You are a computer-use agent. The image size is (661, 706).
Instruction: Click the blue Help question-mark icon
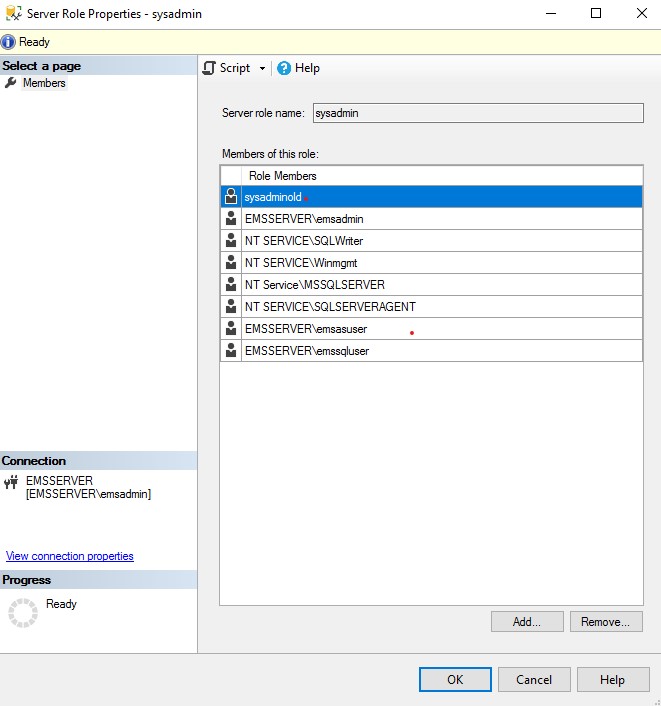[x=284, y=68]
